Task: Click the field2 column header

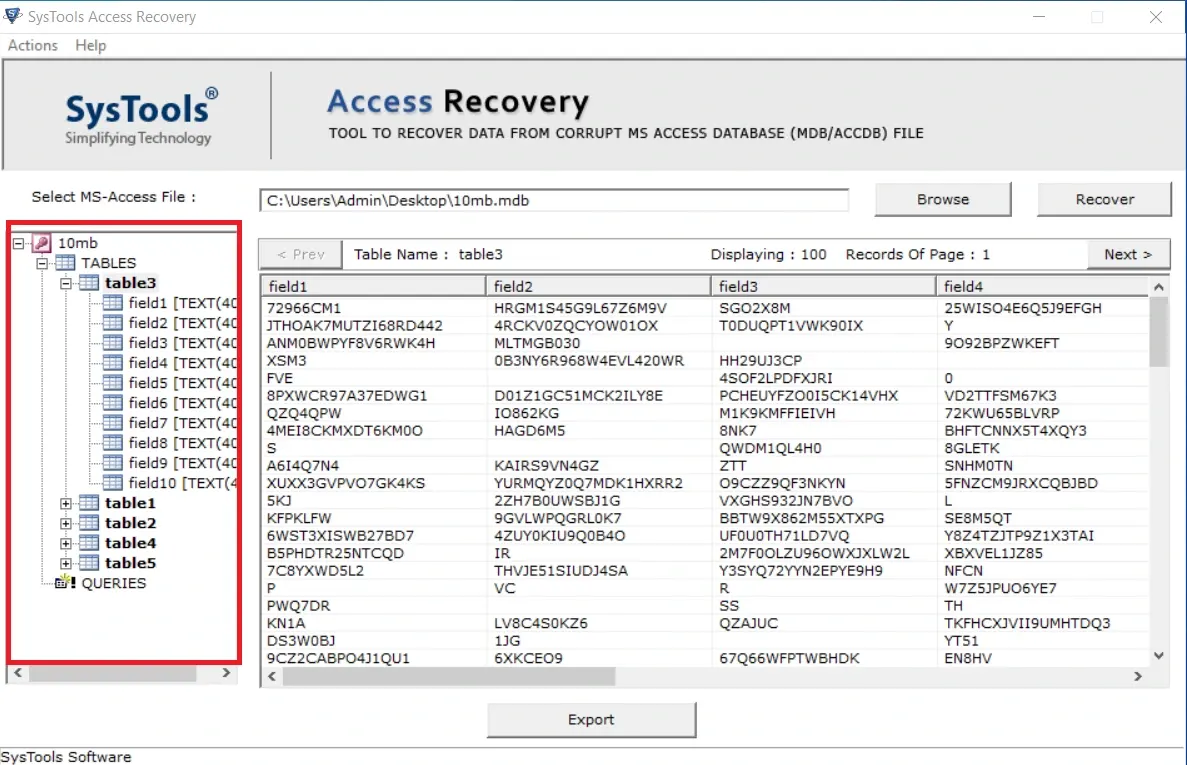Action: click(598, 286)
